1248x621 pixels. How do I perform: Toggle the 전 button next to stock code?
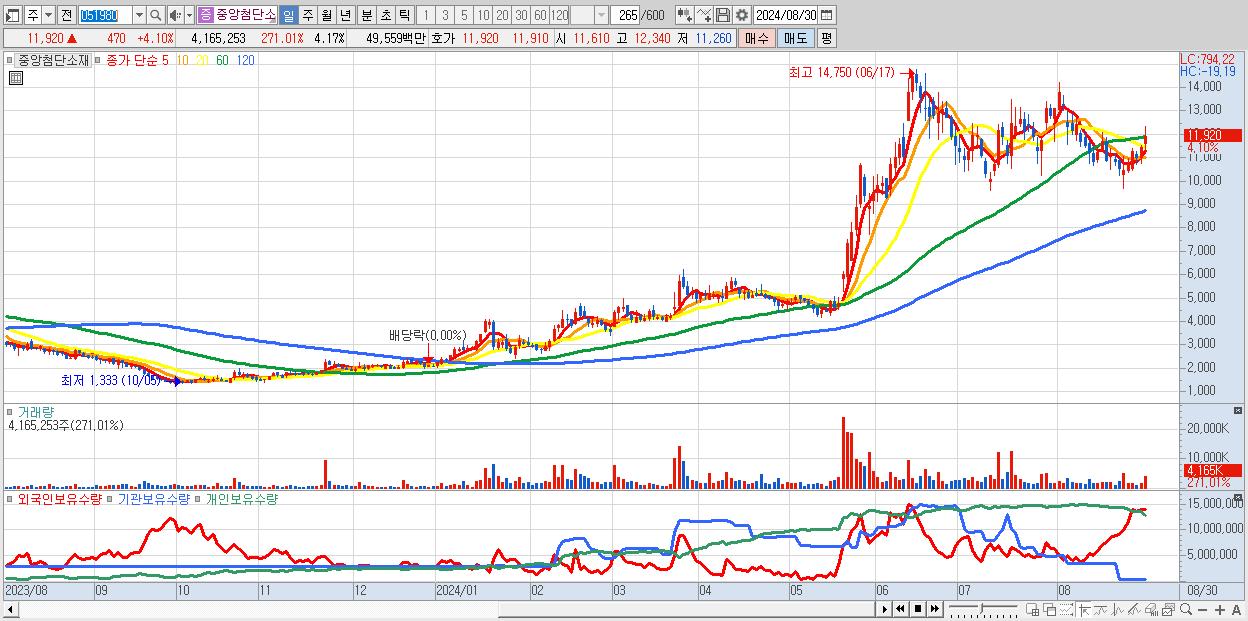[67, 15]
